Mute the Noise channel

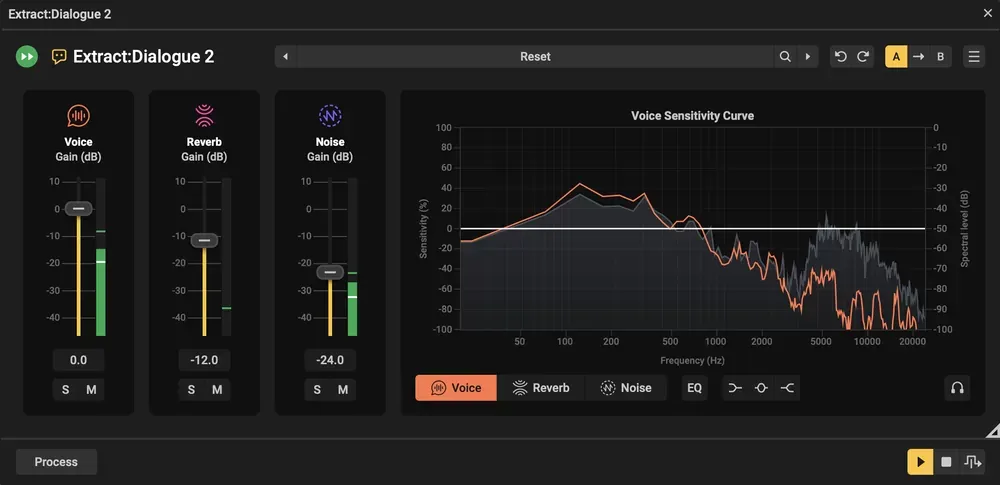click(342, 390)
